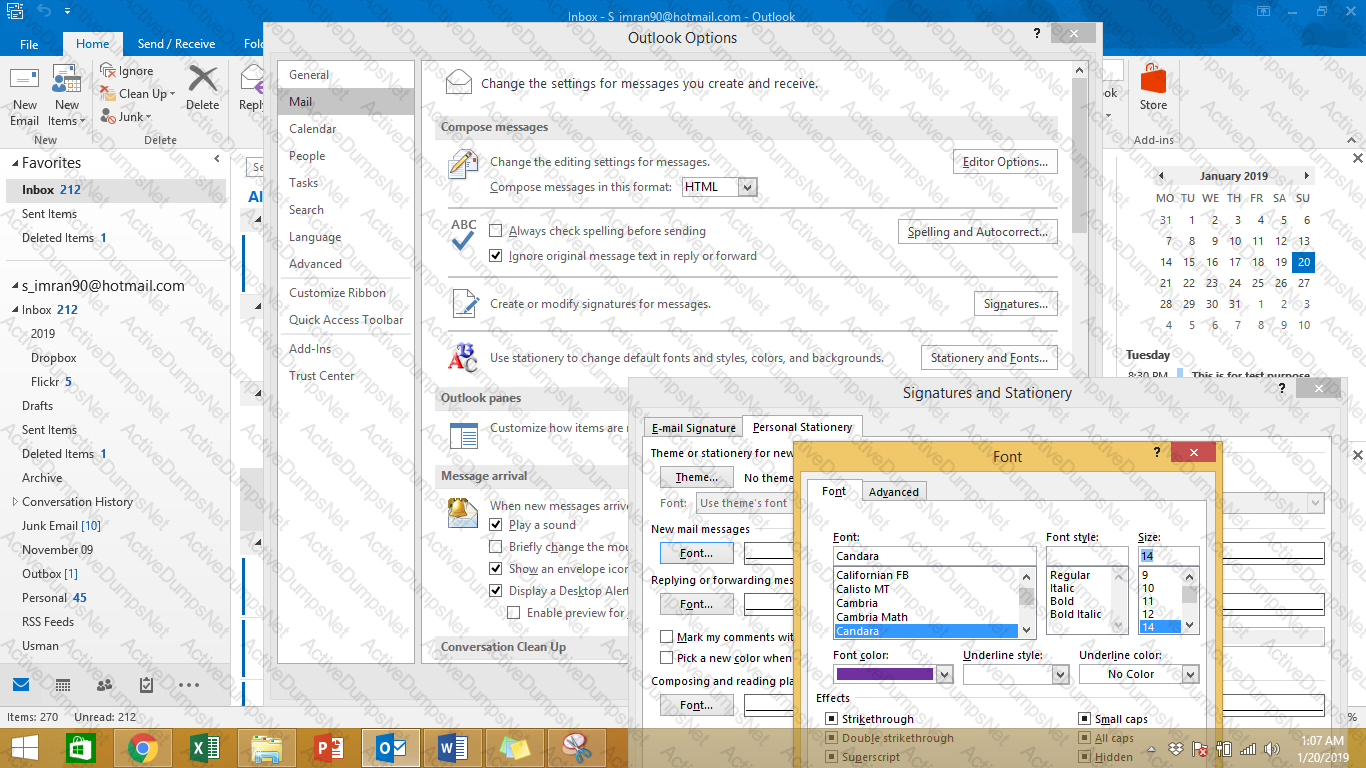Click the Font dialog help question mark

1157,453
